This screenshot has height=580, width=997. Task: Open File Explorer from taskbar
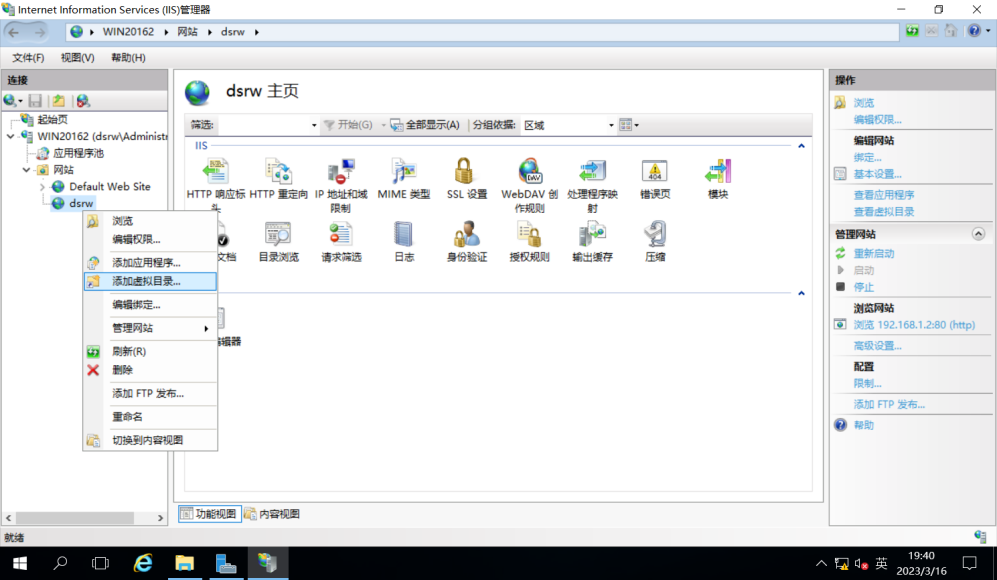184,563
